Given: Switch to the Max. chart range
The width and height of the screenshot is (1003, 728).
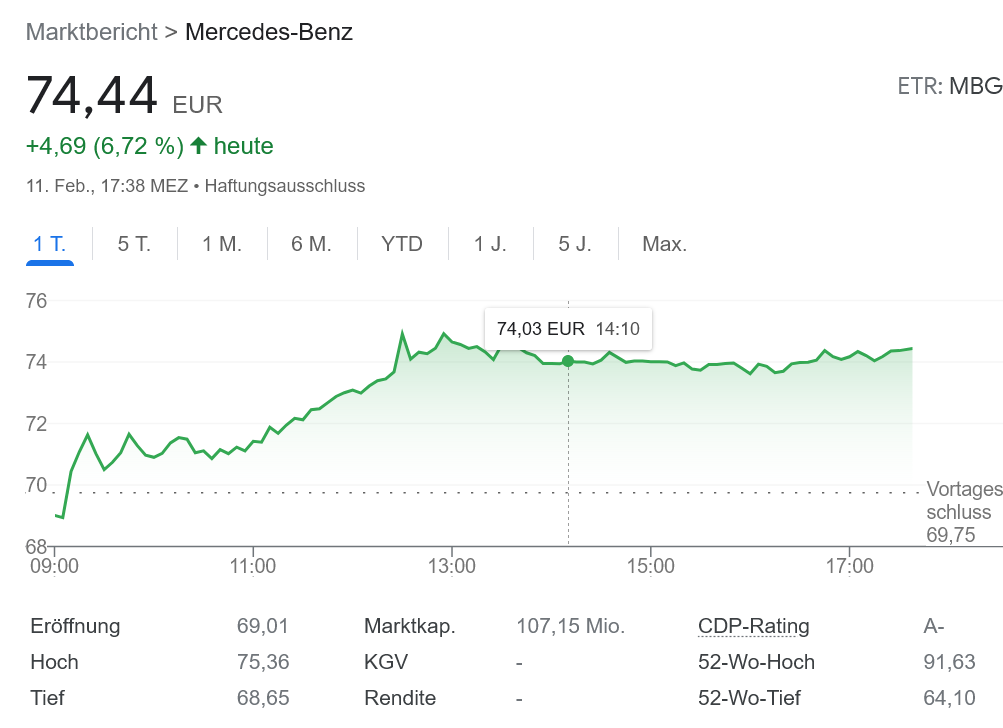Looking at the screenshot, I should 665,244.
